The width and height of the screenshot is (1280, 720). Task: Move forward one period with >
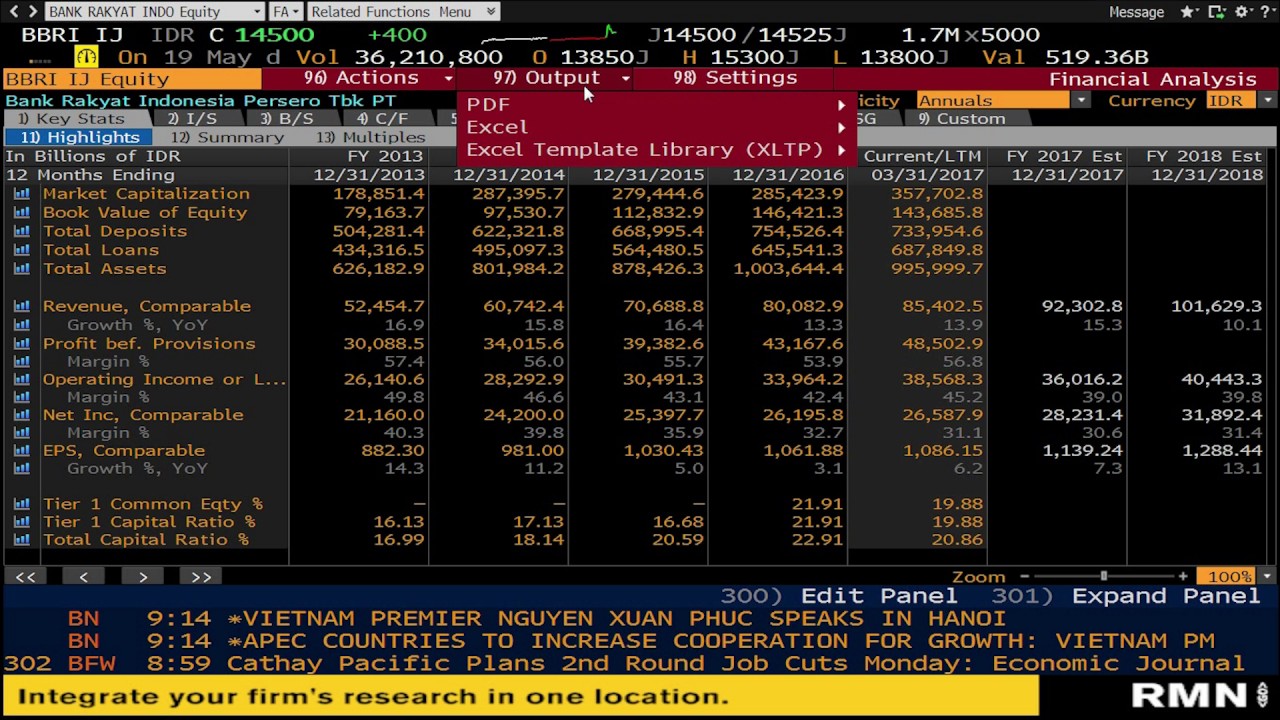coord(143,577)
